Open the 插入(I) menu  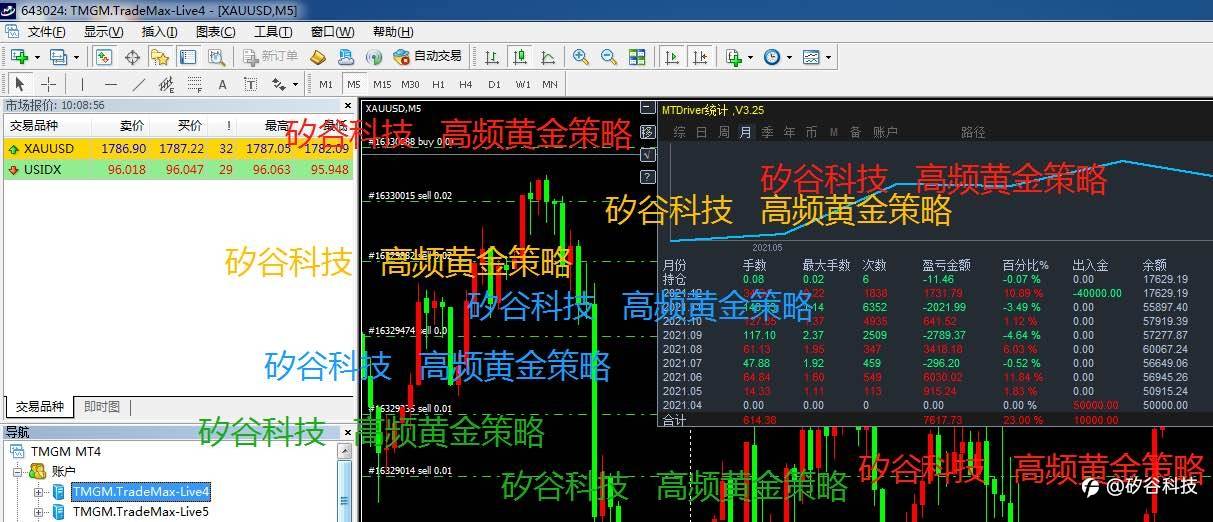(159, 31)
